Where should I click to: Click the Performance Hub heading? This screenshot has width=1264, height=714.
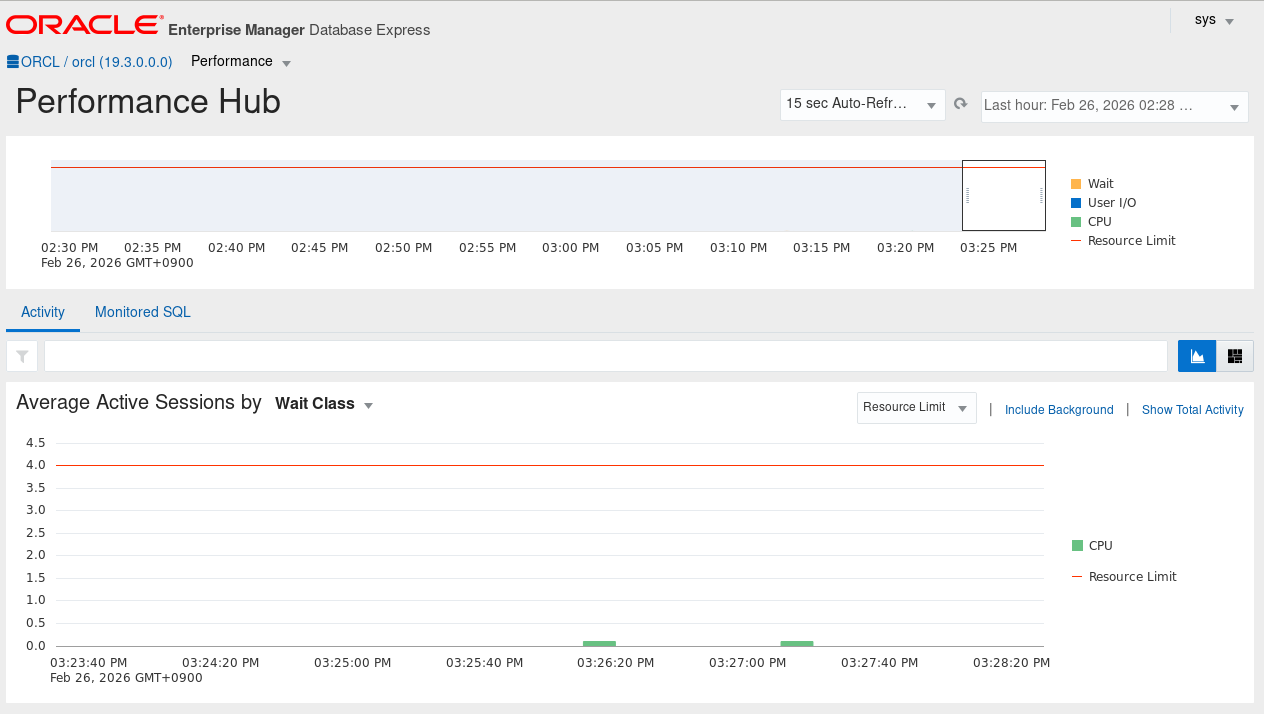(148, 102)
